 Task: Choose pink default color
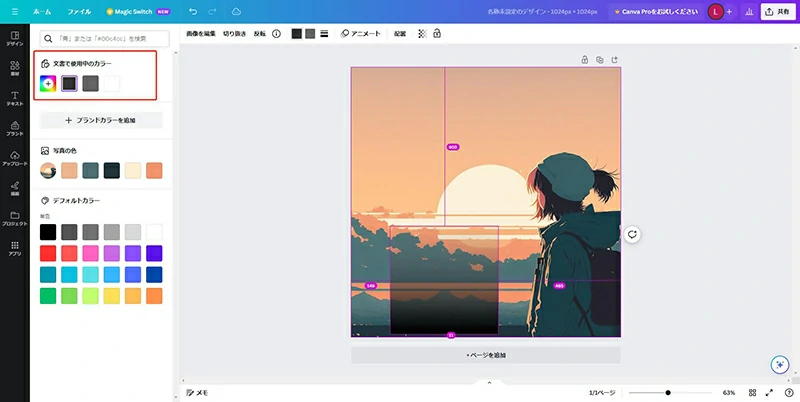pos(90,253)
